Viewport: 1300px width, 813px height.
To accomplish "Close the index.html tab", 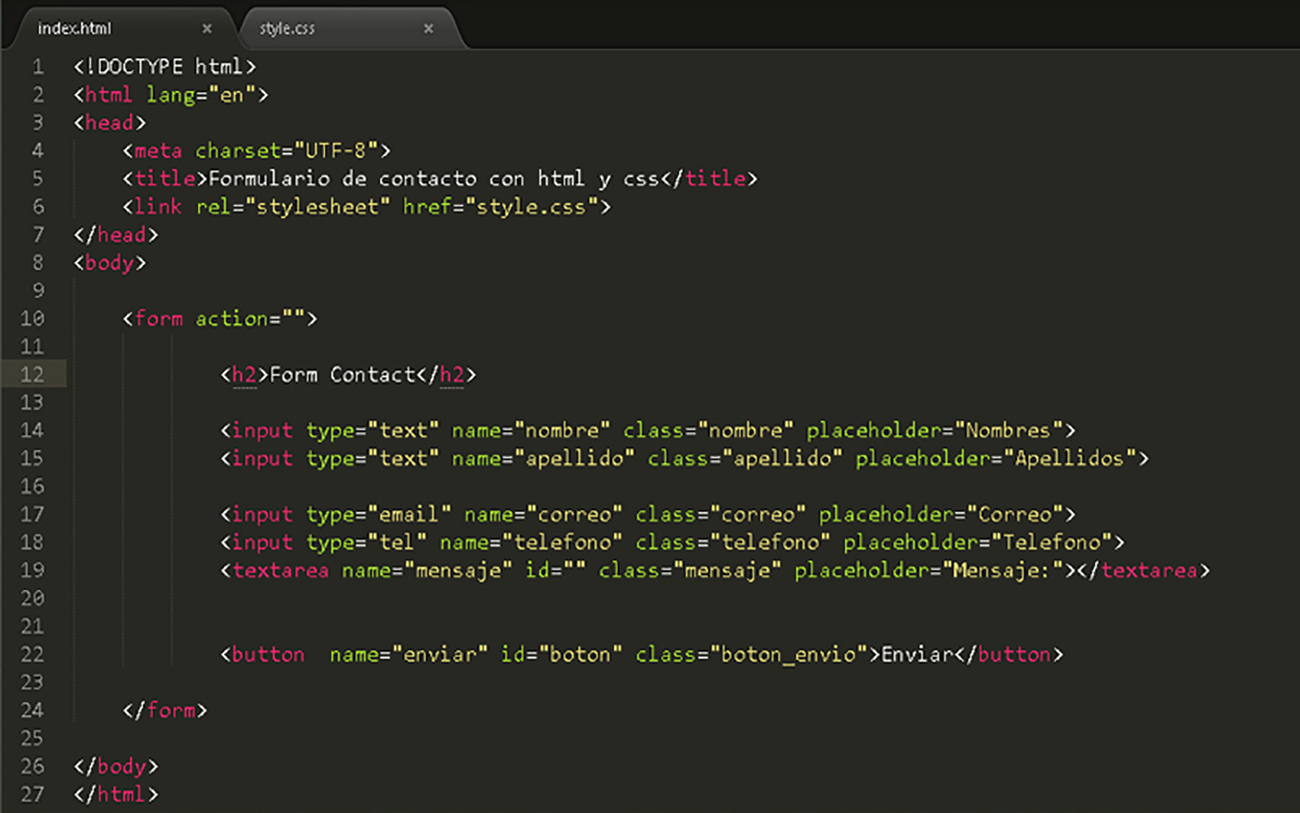I will (x=207, y=29).
